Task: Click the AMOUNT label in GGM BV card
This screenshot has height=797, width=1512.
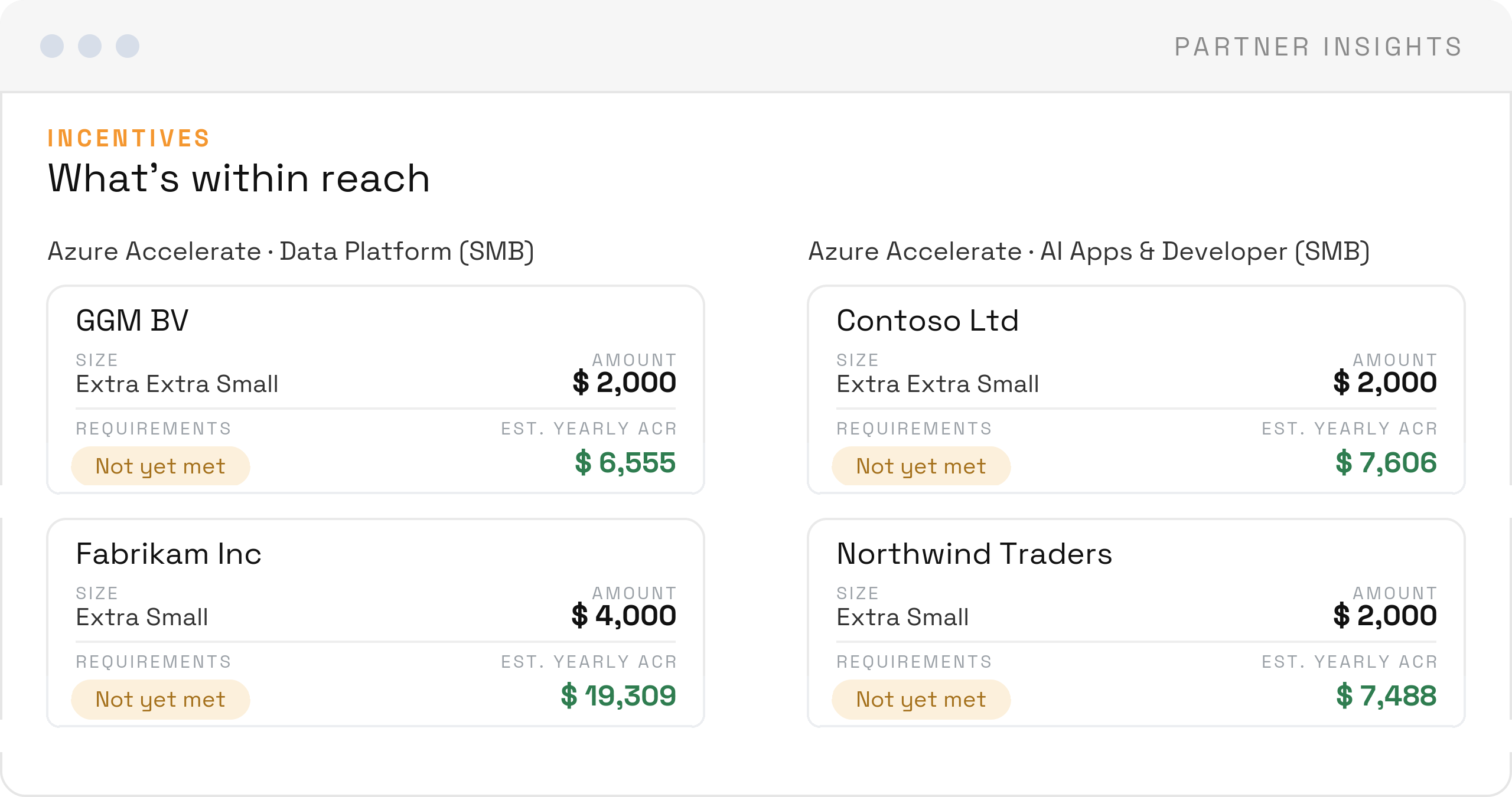Action: pos(634,360)
